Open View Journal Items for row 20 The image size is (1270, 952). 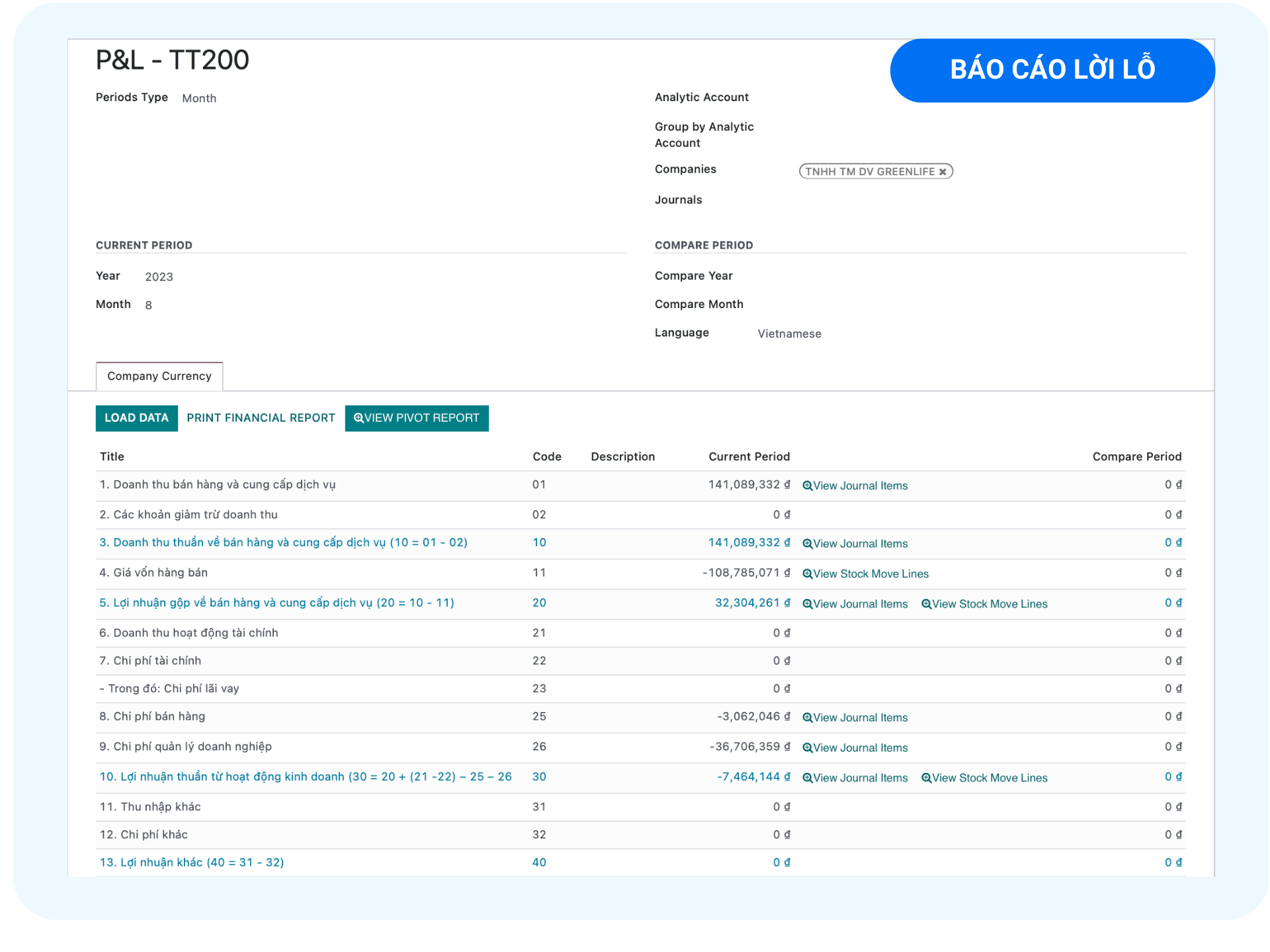pos(860,604)
